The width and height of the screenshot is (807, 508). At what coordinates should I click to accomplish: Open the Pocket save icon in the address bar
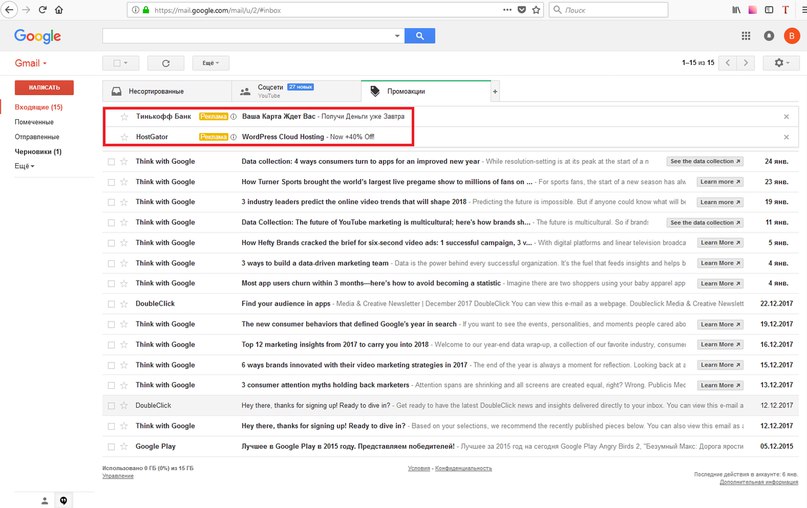coord(522,10)
